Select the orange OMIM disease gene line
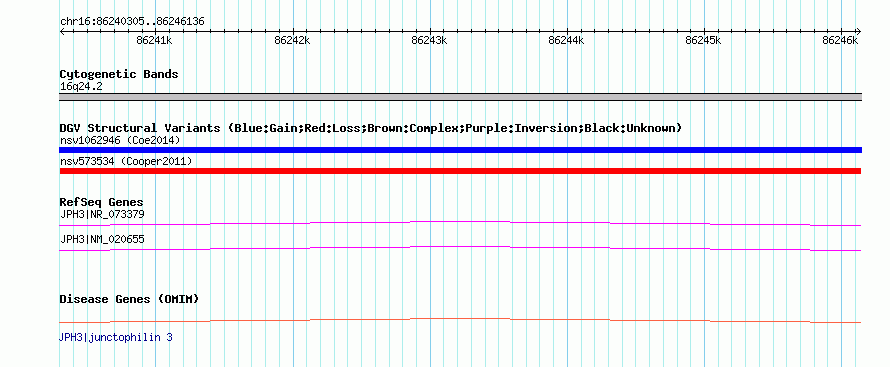 click(460, 320)
